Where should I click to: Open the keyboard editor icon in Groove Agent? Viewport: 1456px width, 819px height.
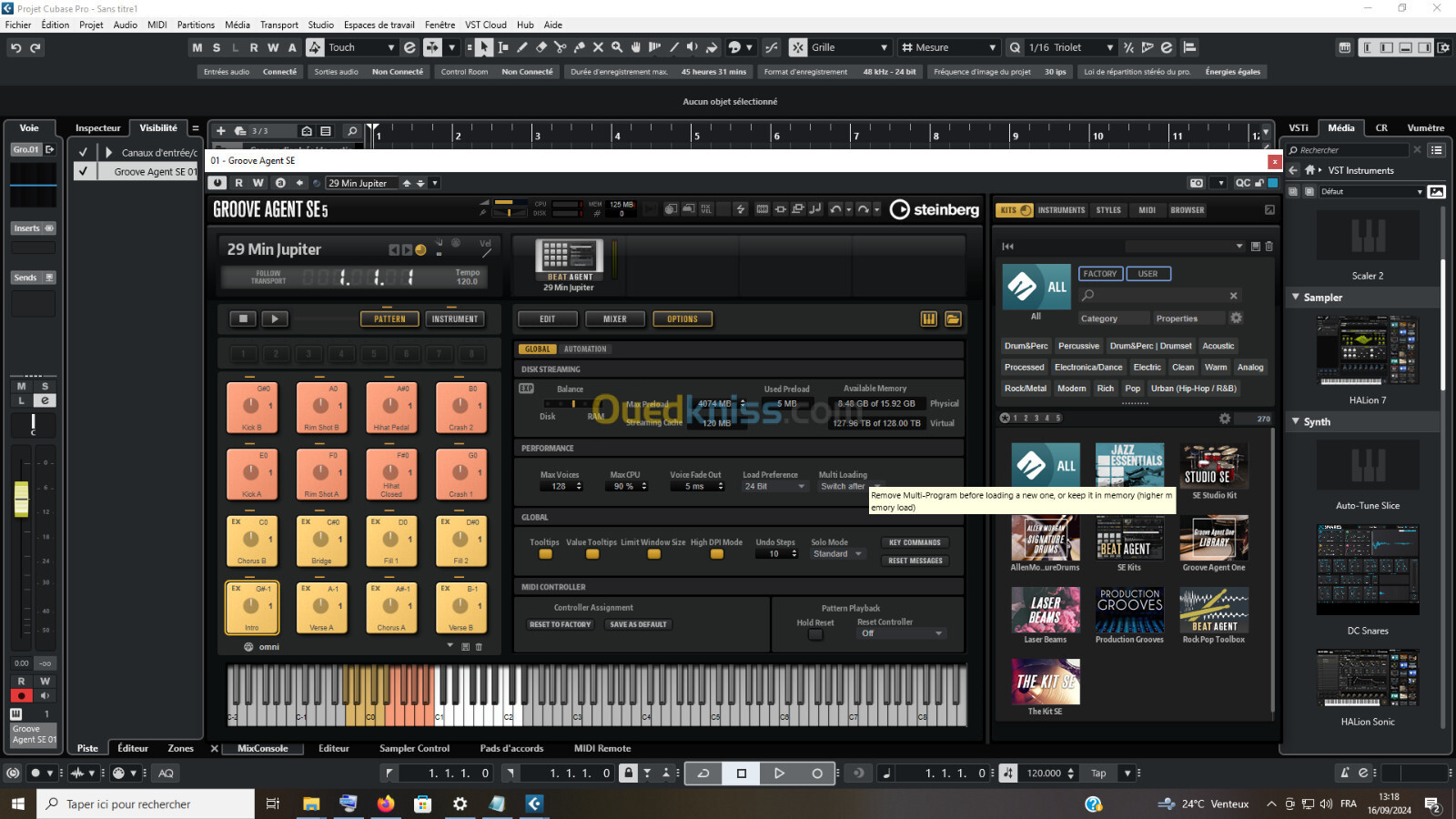(929, 318)
